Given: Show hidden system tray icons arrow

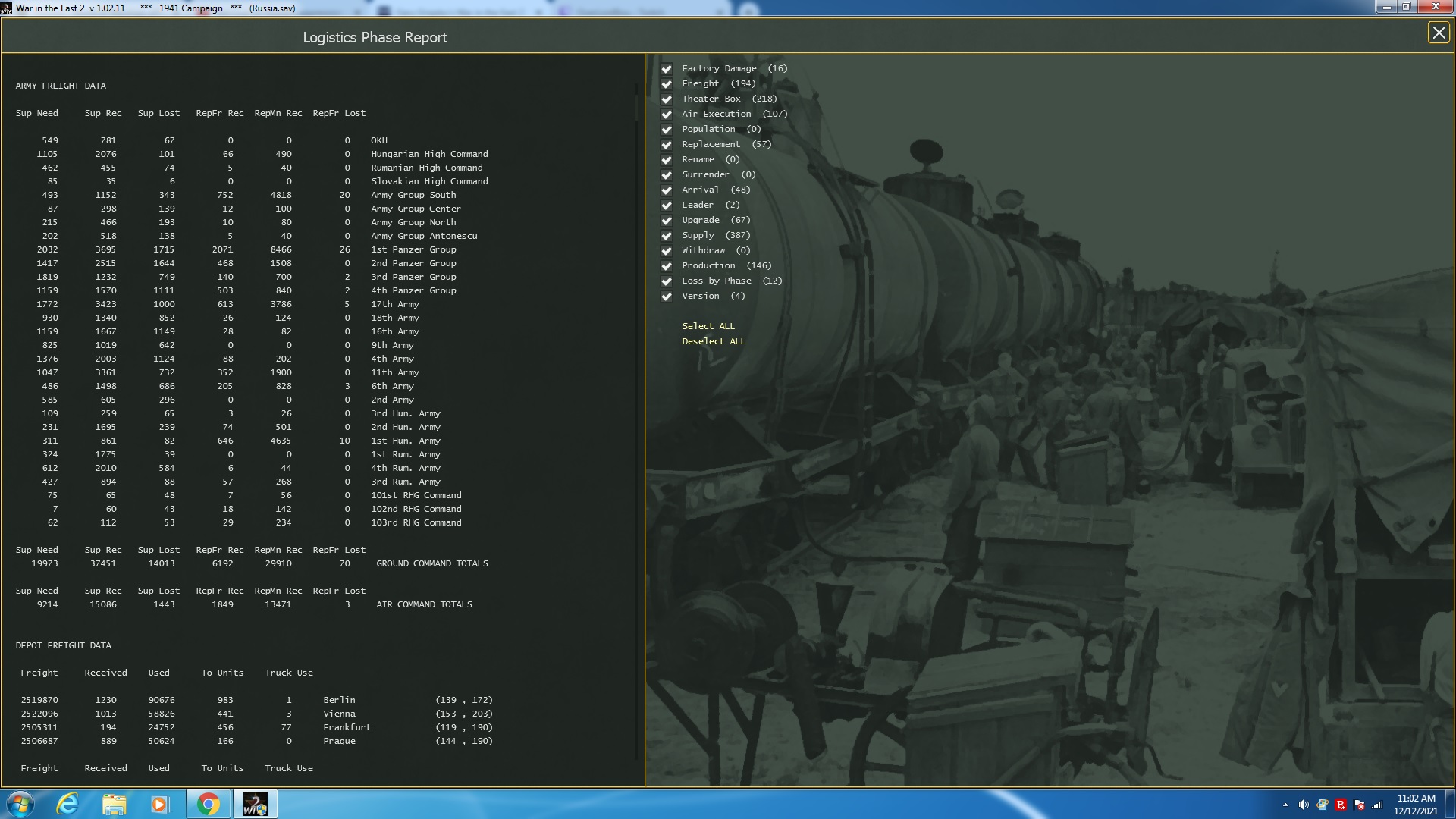Looking at the screenshot, I should [1285, 805].
